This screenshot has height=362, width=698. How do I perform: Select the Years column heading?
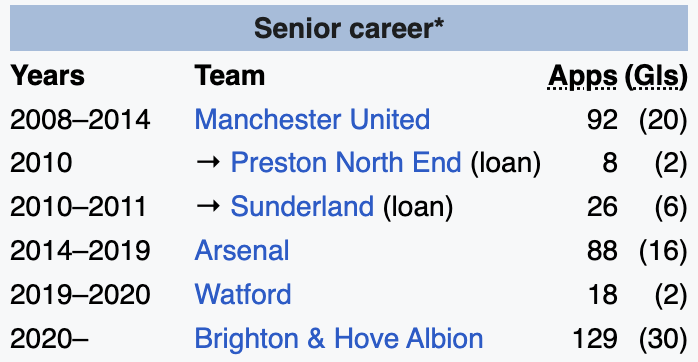(48, 75)
